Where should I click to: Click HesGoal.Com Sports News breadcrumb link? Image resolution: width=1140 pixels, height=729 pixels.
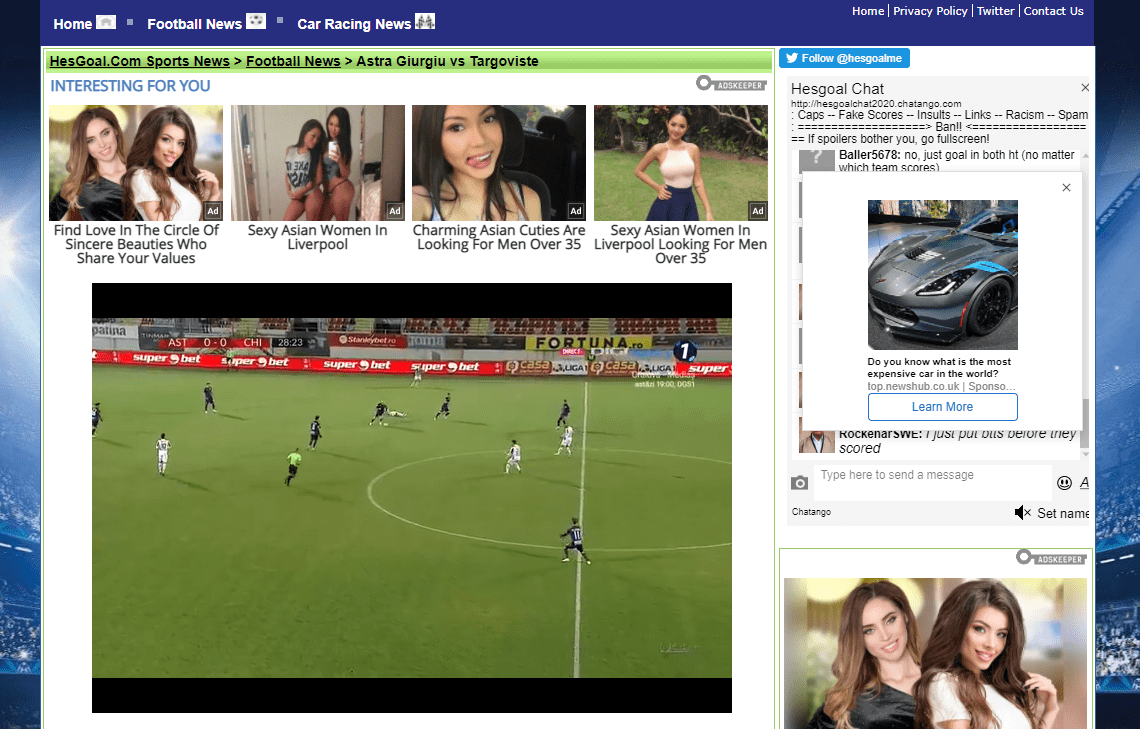(140, 61)
